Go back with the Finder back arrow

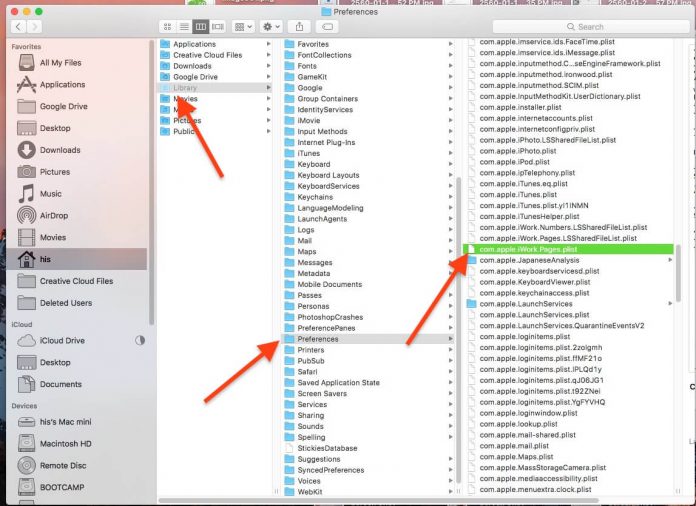(19, 27)
